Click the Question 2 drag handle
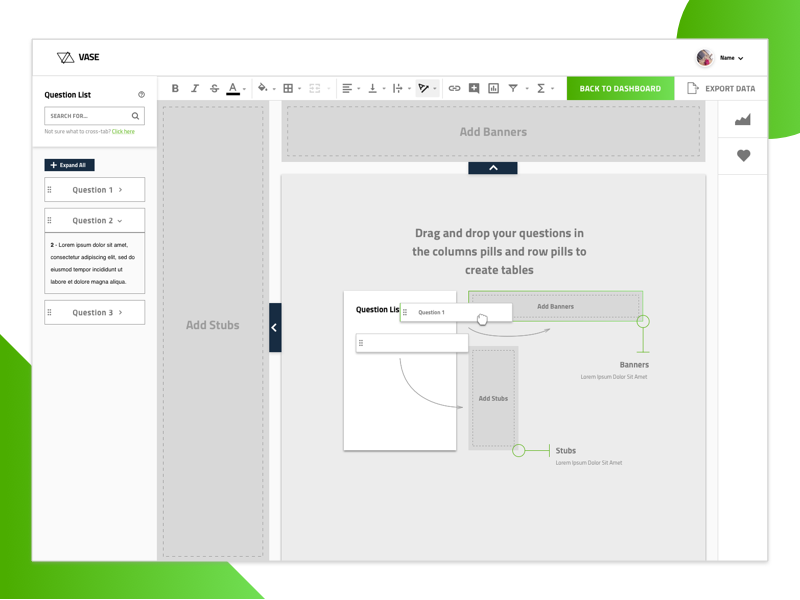The height and width of the screenshot is (600, 800). [x=49, y=220]
